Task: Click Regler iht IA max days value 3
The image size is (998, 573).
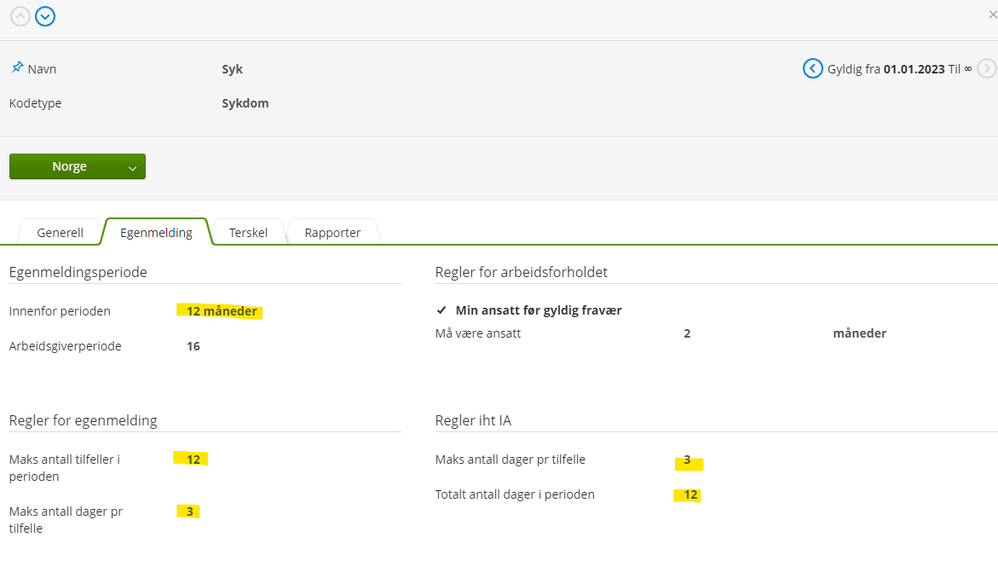Action: pos(687,459)
